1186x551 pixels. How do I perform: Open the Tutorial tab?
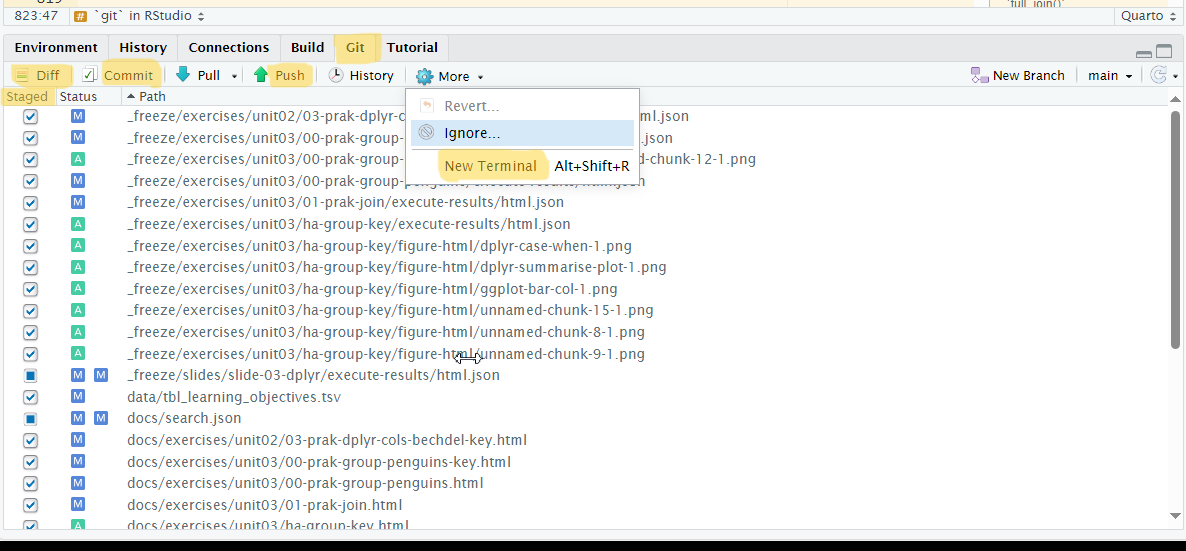point(412,47)
